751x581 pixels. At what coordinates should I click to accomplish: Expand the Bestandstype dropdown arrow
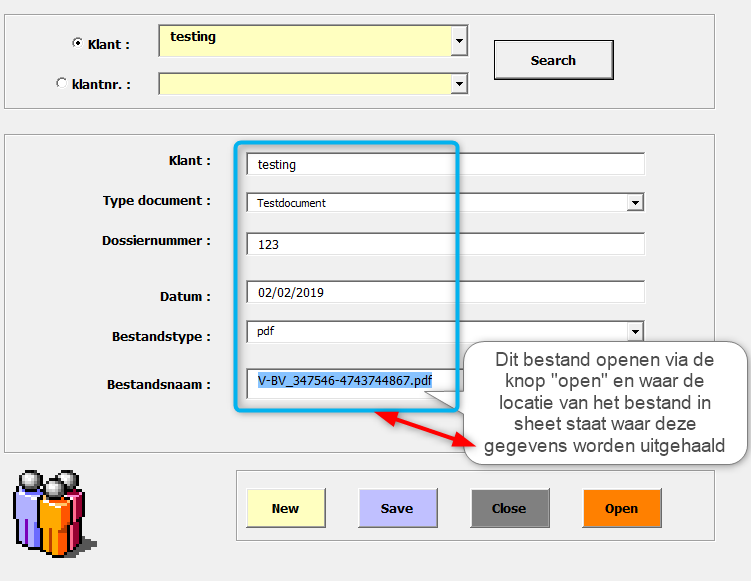coord(635,331)
